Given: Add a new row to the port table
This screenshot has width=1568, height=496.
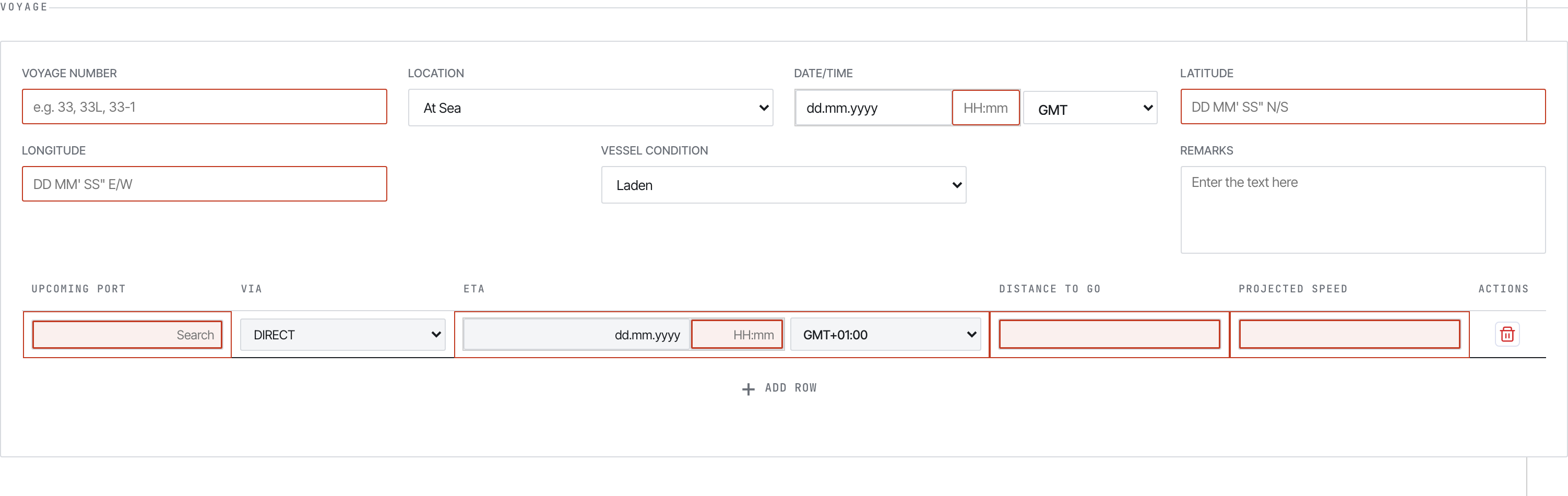Looking at the screenshot, I should click(x=780, y=388).
